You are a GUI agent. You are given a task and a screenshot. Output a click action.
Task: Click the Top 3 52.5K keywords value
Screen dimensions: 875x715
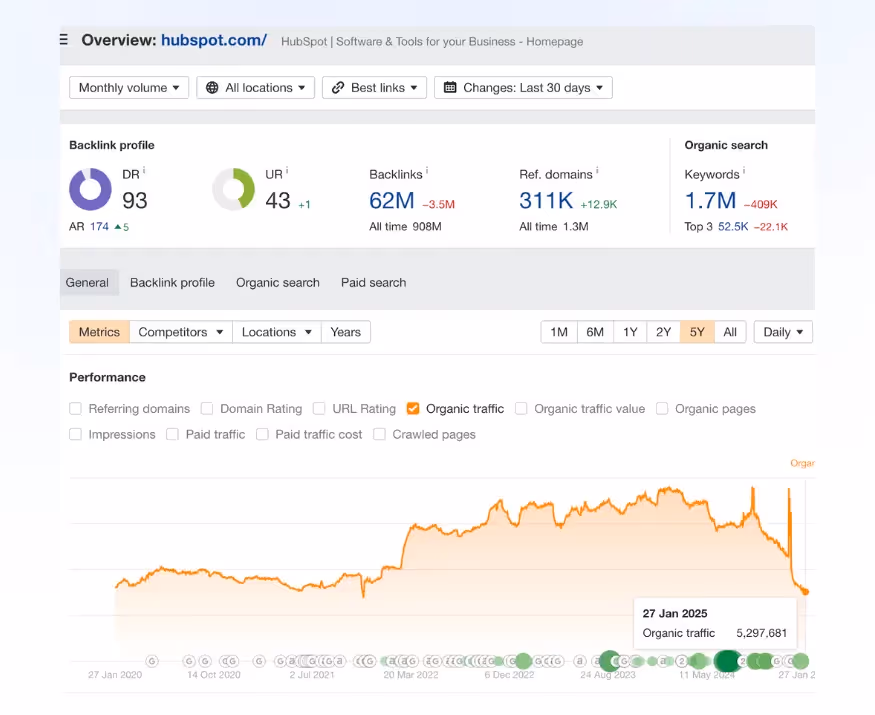click(x=733, y=227)
